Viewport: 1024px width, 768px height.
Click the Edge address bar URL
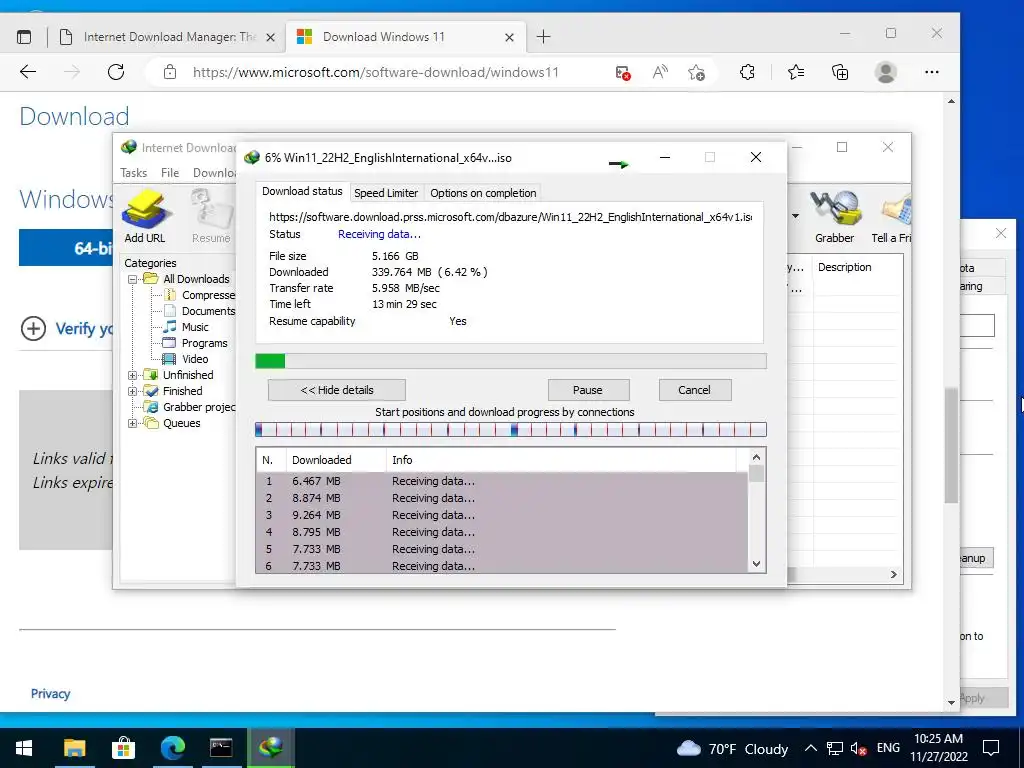pos(376,72)
